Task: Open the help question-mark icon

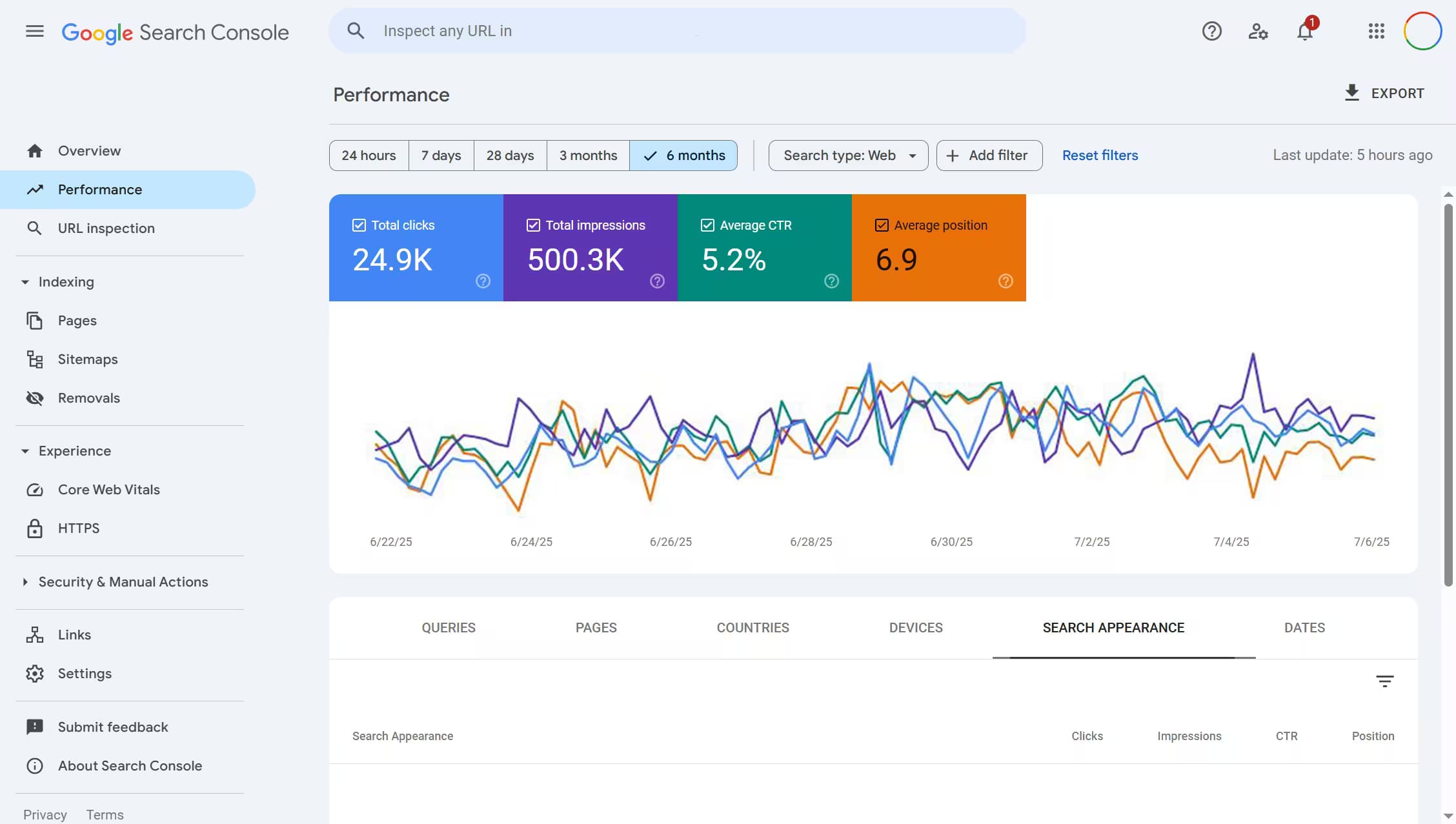Action: pos(1211,31)
